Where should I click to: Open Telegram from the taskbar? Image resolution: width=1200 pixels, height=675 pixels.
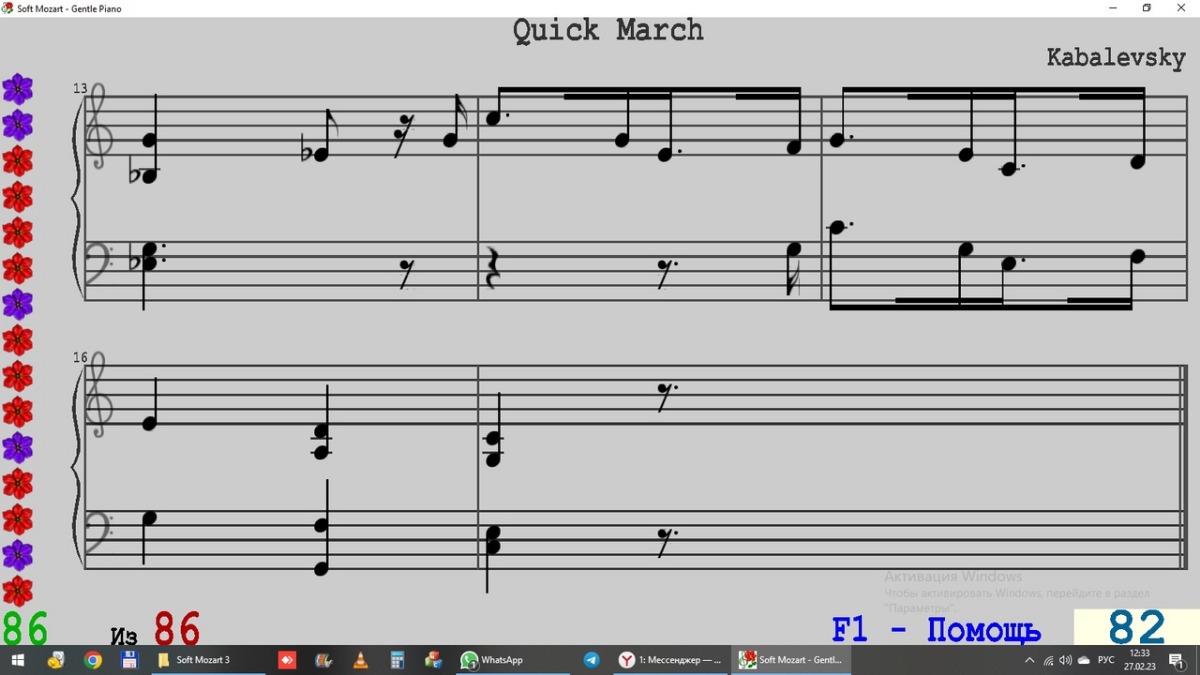(x=591, y=660)
